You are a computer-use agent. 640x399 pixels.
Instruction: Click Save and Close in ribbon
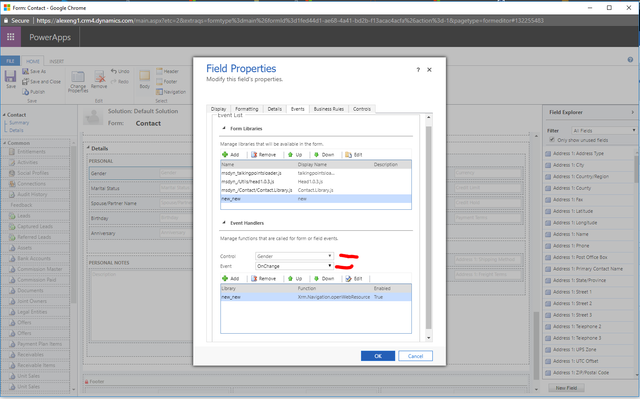[x=41, y=82]
